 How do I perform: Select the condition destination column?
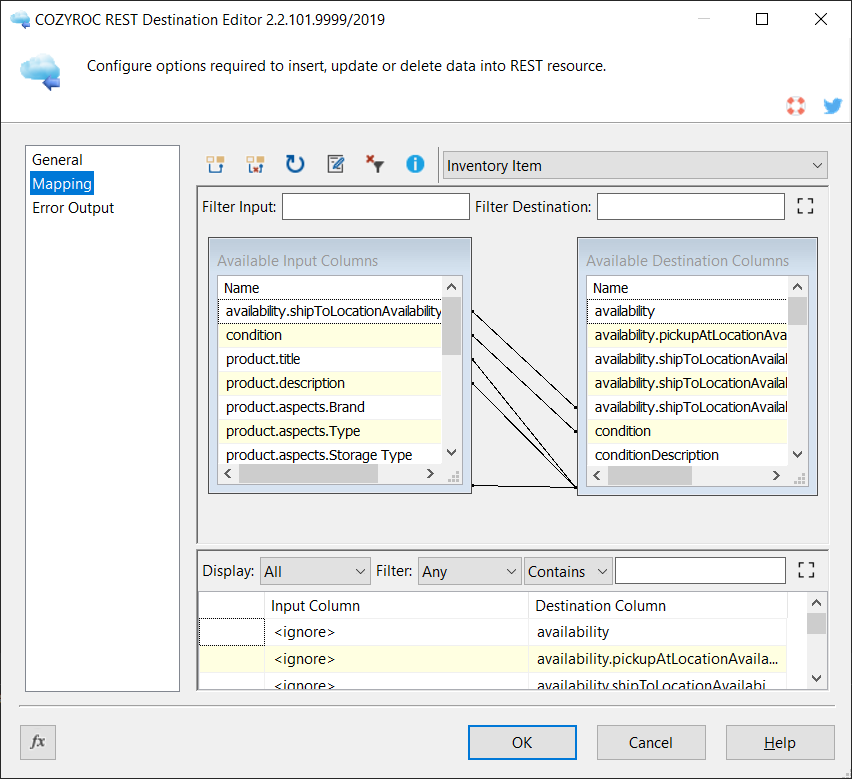coord(687,431)
